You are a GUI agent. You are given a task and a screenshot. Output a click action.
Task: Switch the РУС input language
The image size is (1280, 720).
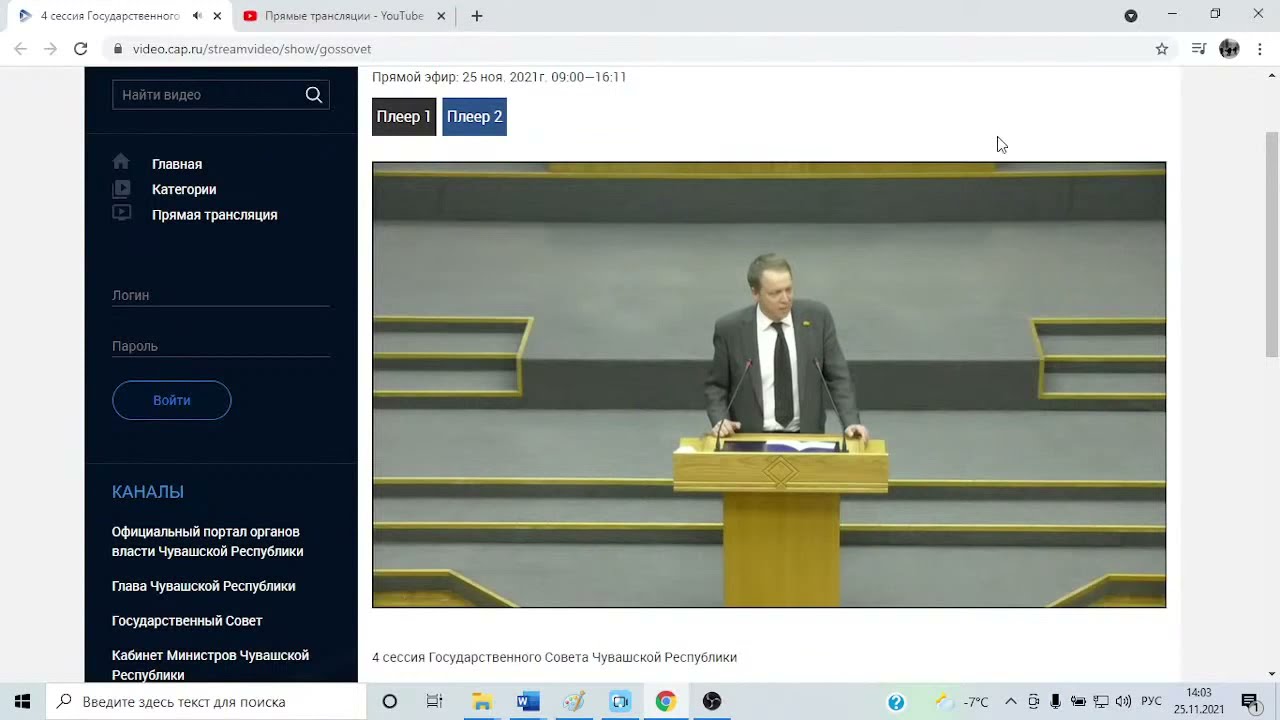(1152, 702)
